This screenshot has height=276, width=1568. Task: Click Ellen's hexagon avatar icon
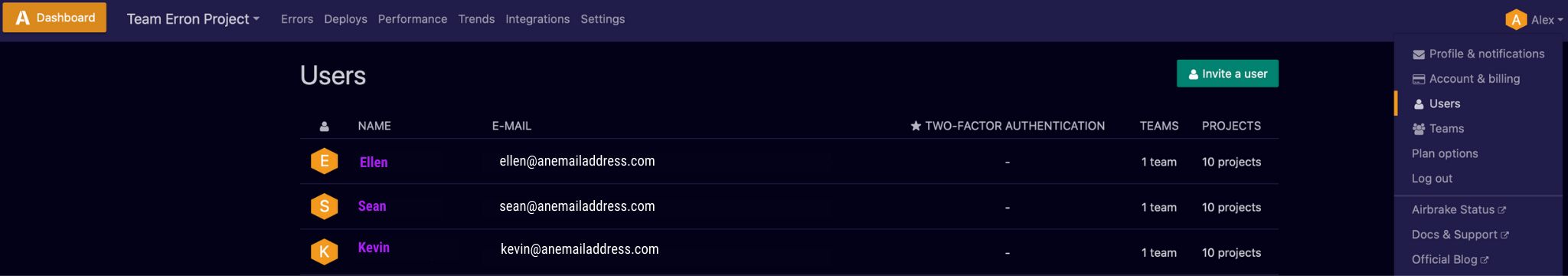[x=325, y=161]
